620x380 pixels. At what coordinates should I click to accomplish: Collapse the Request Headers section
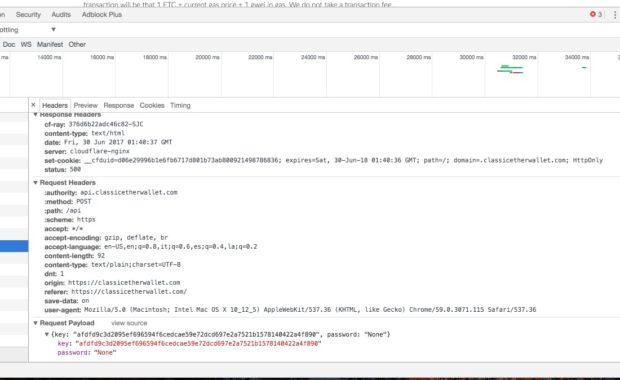click(35, 183)
